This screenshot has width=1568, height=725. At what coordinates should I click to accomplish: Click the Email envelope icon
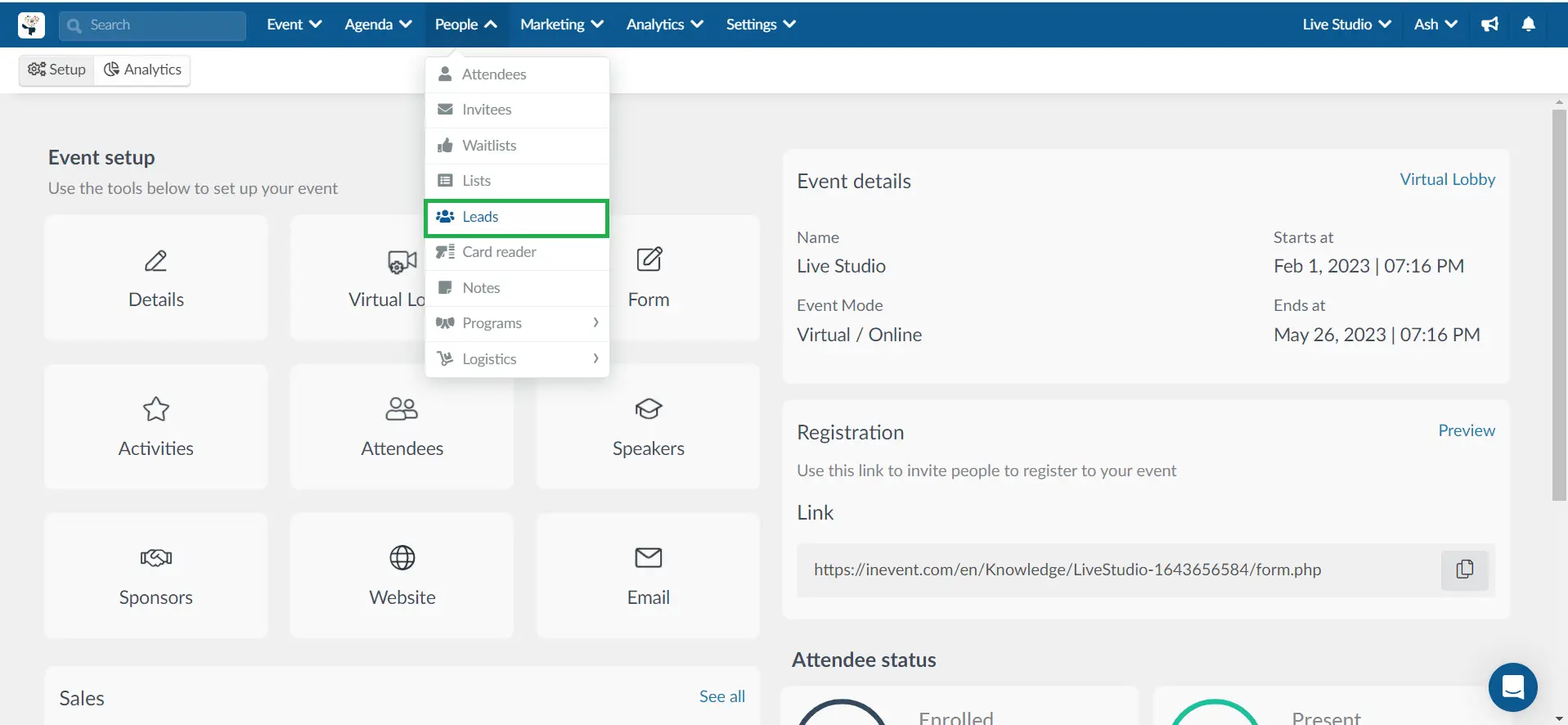649,558
